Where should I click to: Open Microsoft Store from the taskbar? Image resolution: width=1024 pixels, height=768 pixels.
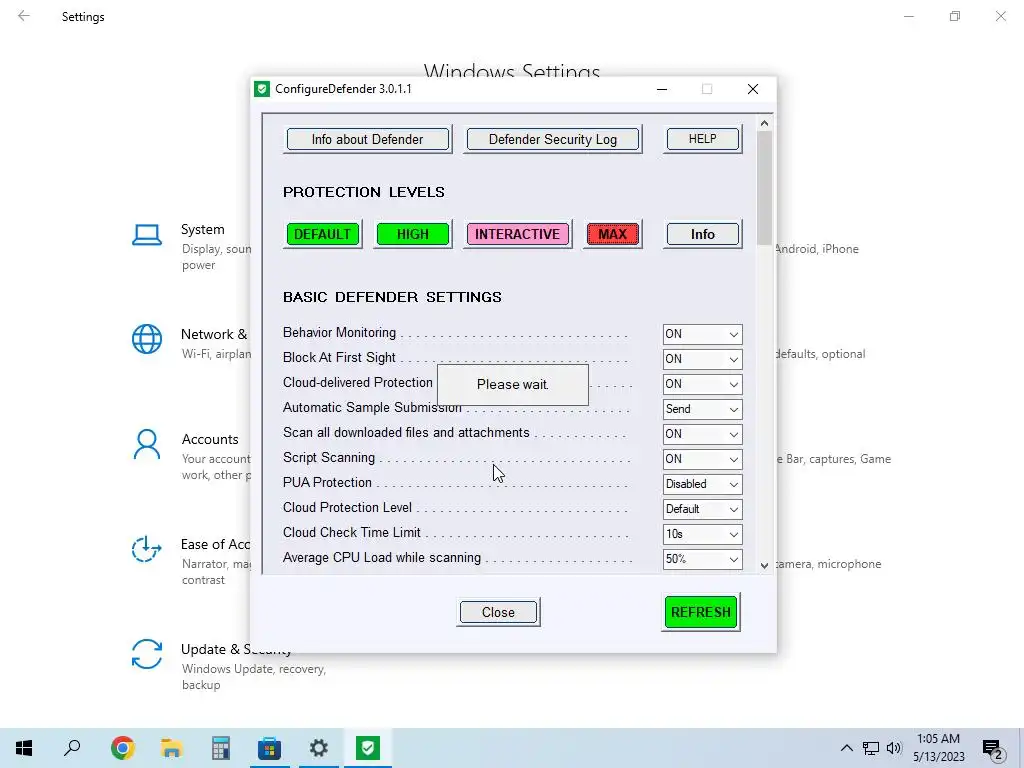270,748
